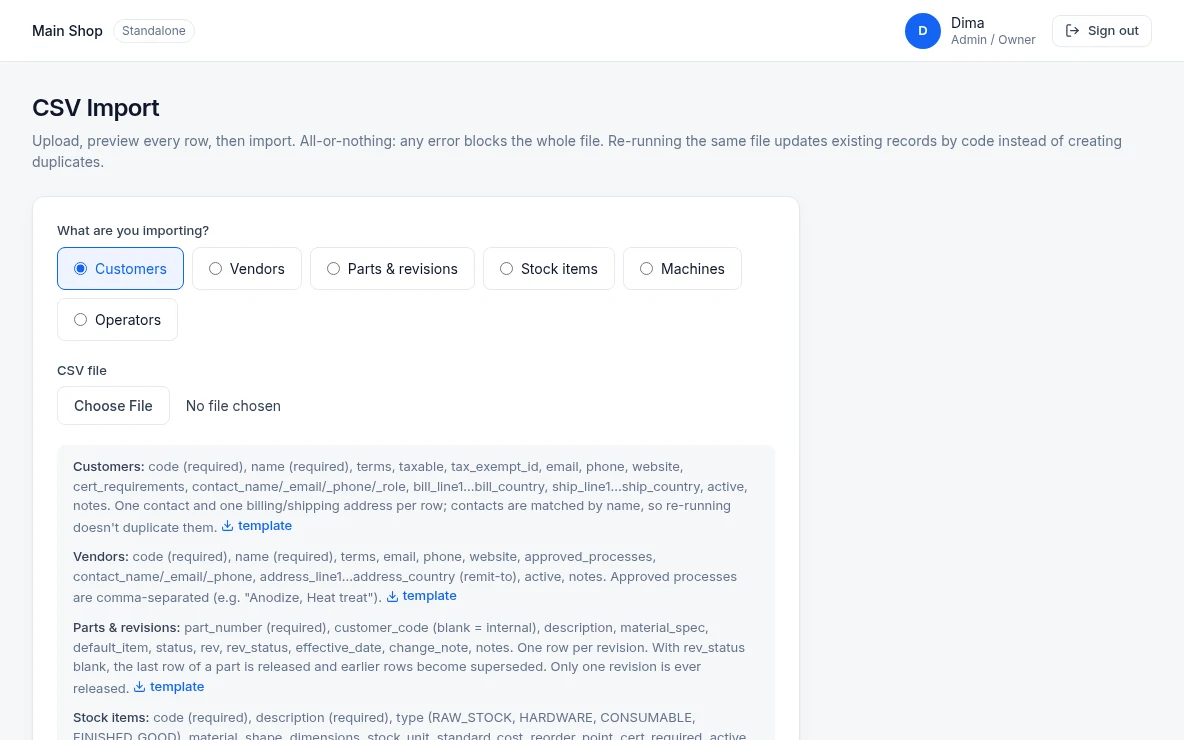Screen dimensions: 1184x740
Task: Select the Operators radio option
Action: 117,319
